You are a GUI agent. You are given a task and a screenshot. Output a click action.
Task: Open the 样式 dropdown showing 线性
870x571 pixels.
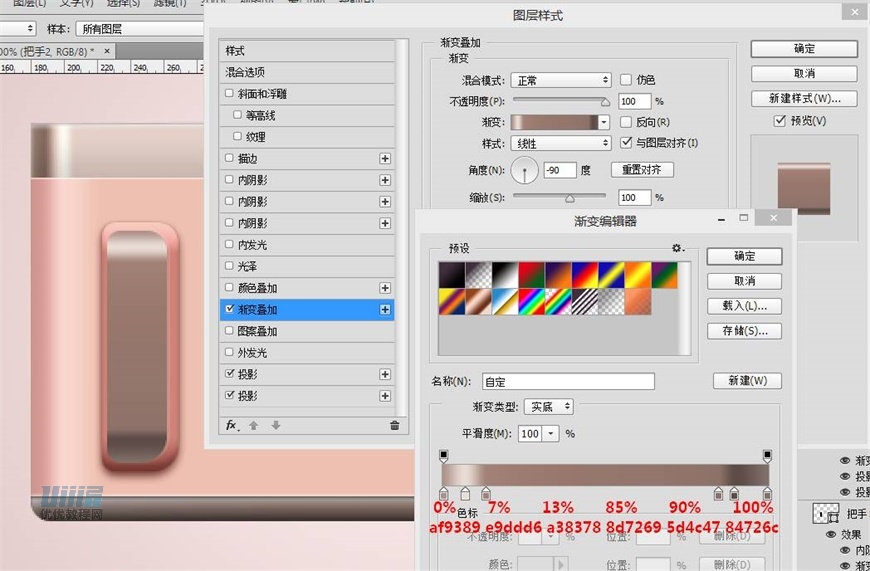click(561, 144)
